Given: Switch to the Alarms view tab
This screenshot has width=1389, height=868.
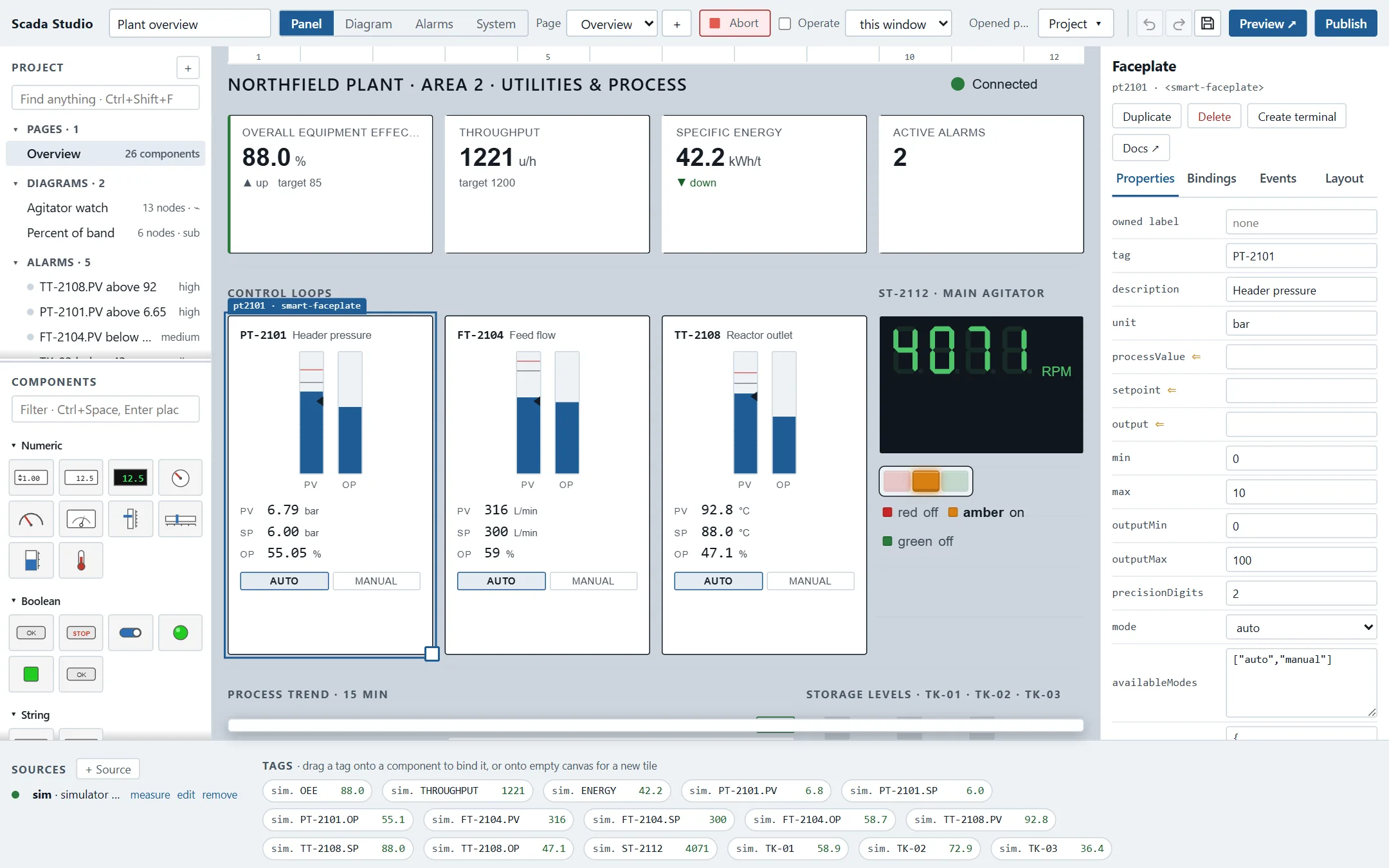Looking at the screenshot, I should (x=434, y=24).
